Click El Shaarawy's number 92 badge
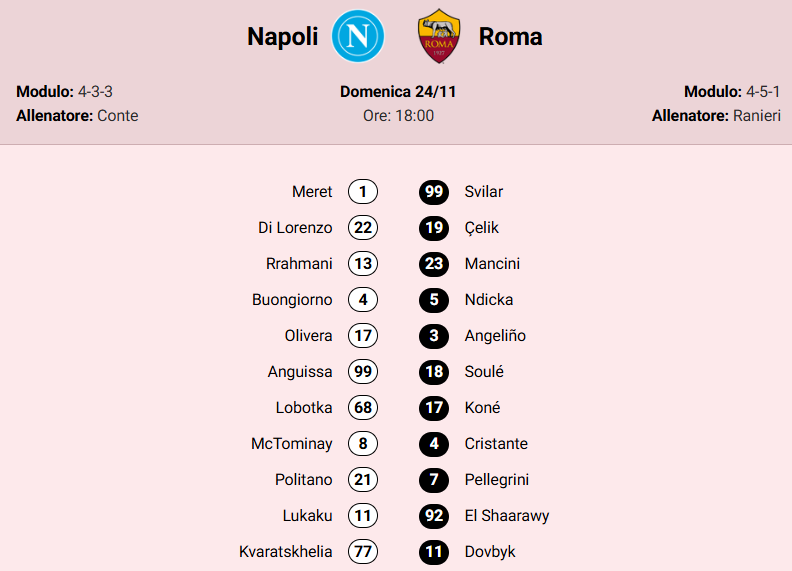This screenshot has width=792, height=571. tap(434, 516)
